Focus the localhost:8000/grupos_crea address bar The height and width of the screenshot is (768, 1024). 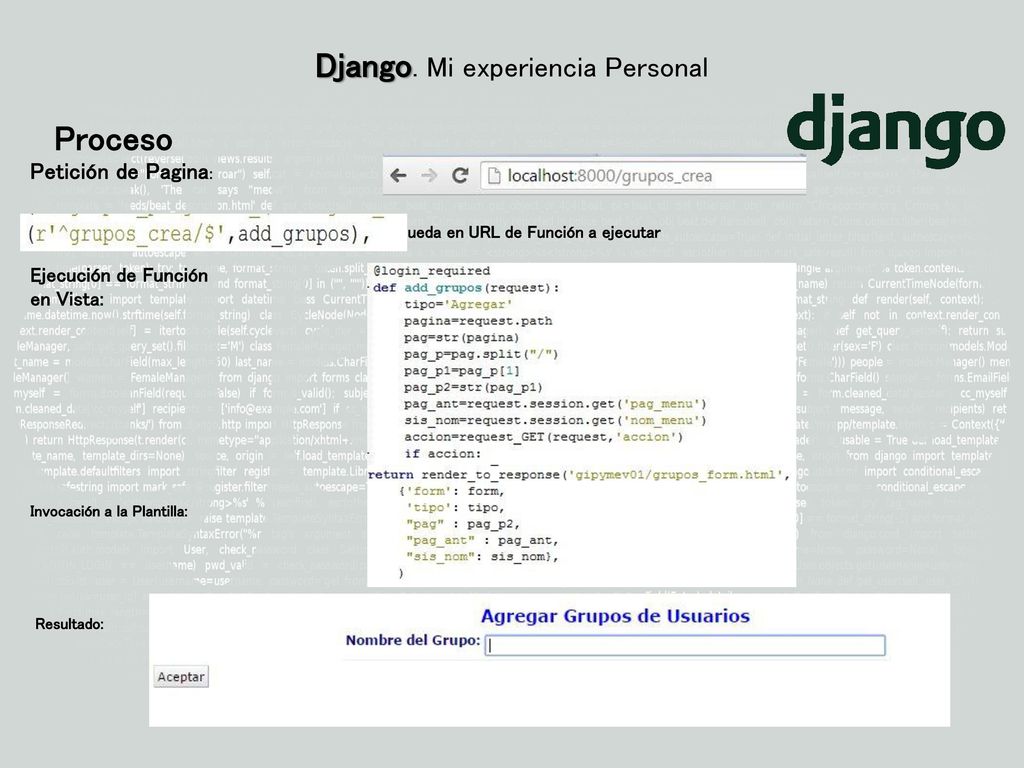point(643,176)
